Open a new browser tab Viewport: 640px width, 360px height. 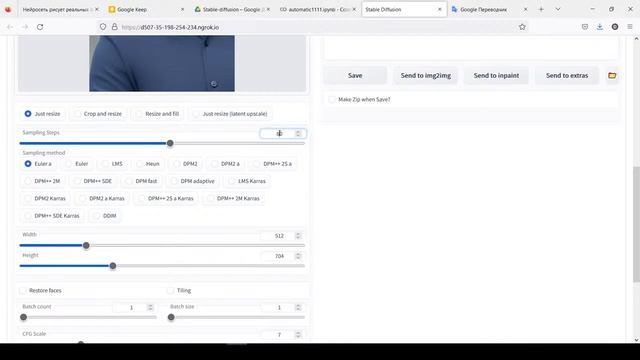(x=541, y=9)
